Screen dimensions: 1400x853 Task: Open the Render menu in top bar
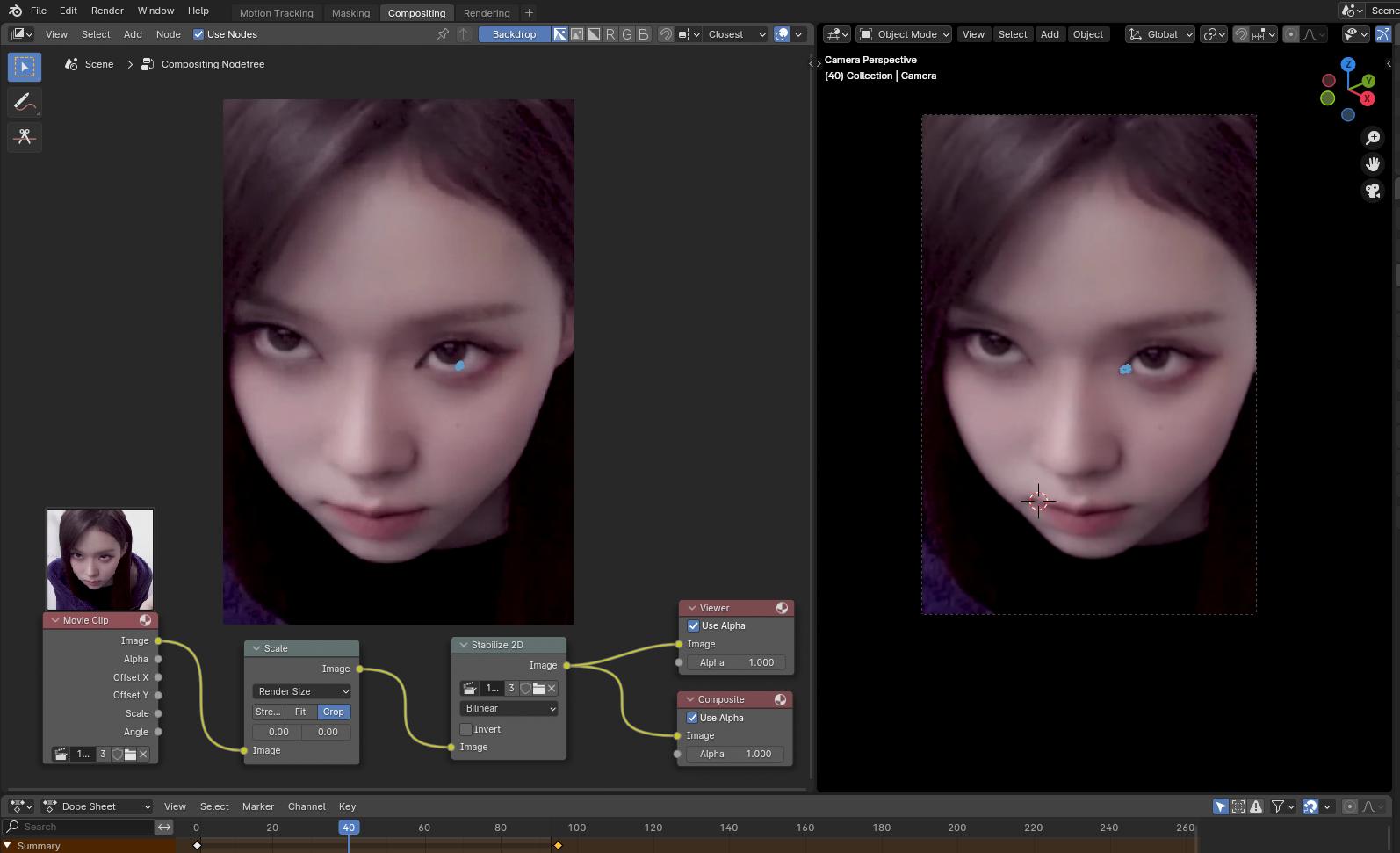pyautogui.click(x=107, y=11)
